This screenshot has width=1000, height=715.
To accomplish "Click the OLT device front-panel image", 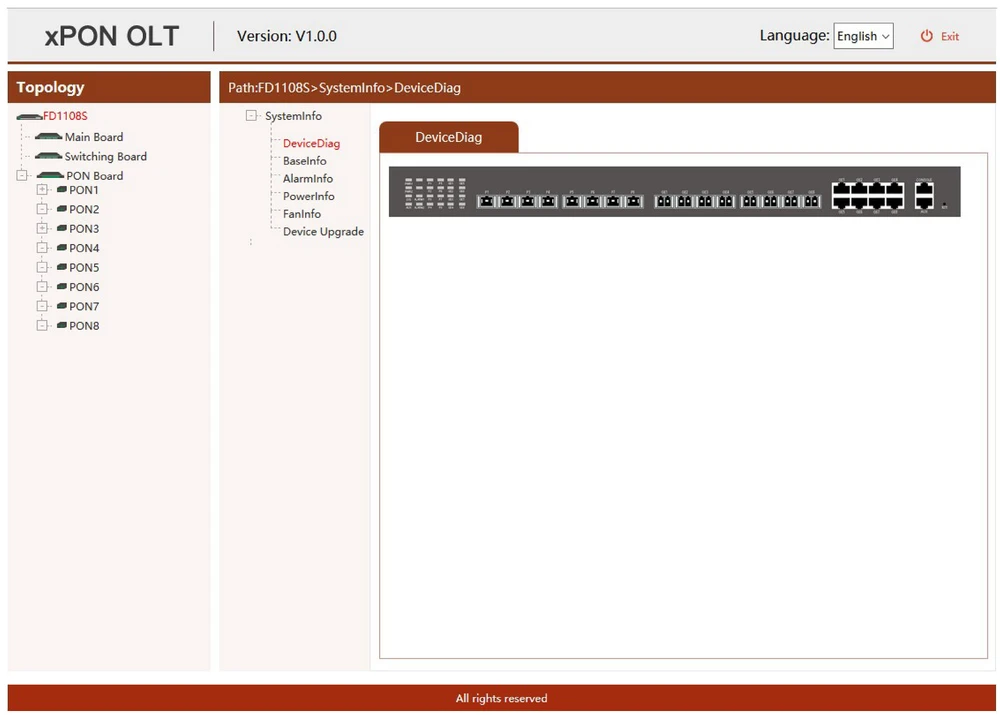I will pos(674,192).
